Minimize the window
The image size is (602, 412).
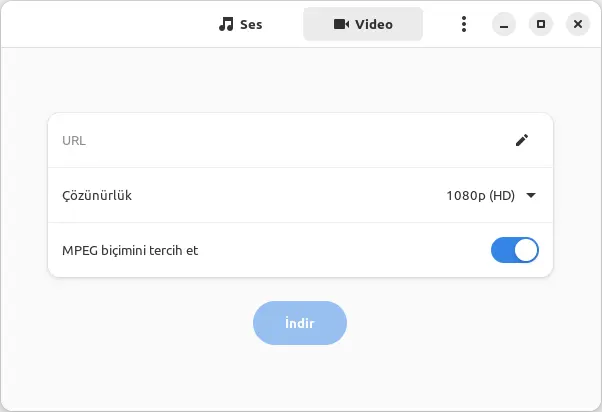tap(504, 24)
